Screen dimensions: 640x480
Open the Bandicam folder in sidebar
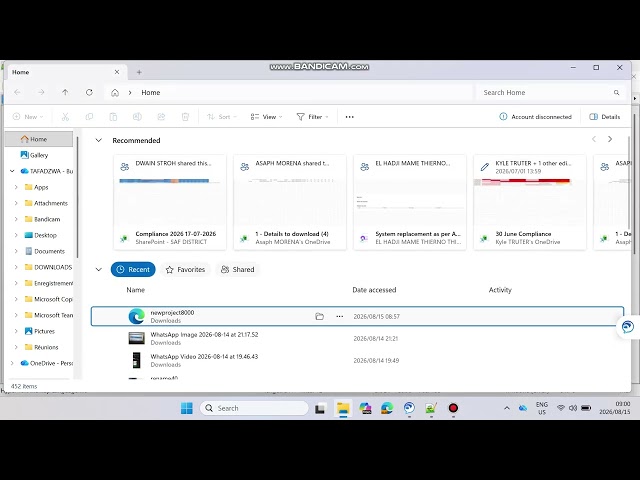coord(47,219)
